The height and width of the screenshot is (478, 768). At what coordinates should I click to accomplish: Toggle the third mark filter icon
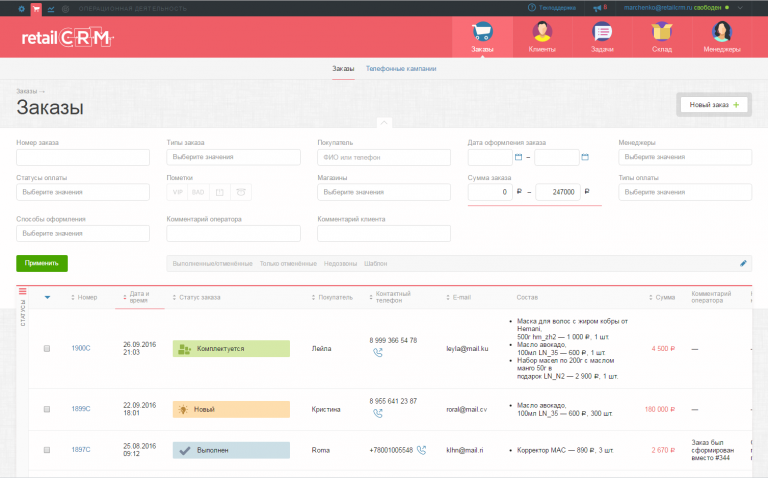tap(219, 192)
